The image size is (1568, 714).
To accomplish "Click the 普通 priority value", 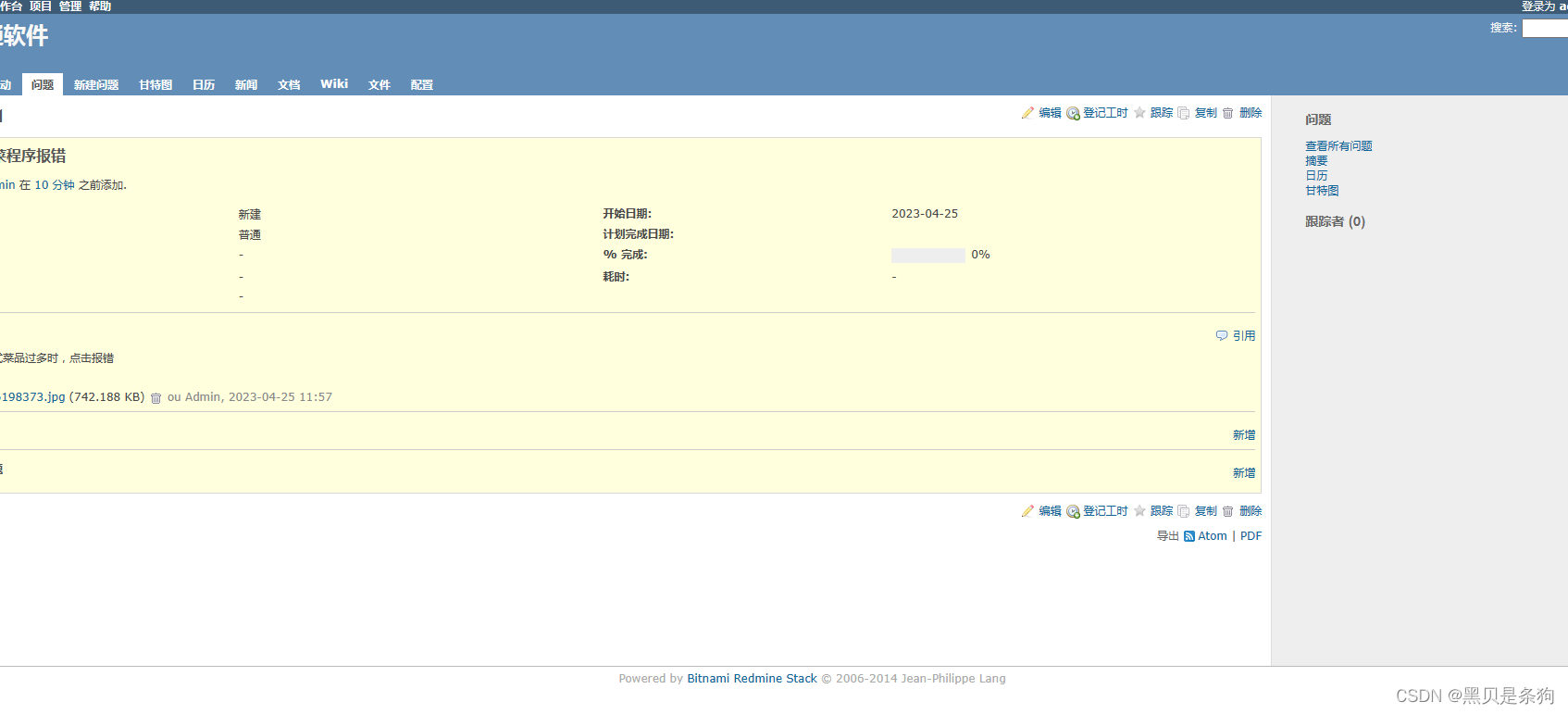I will tap(250, 235).
